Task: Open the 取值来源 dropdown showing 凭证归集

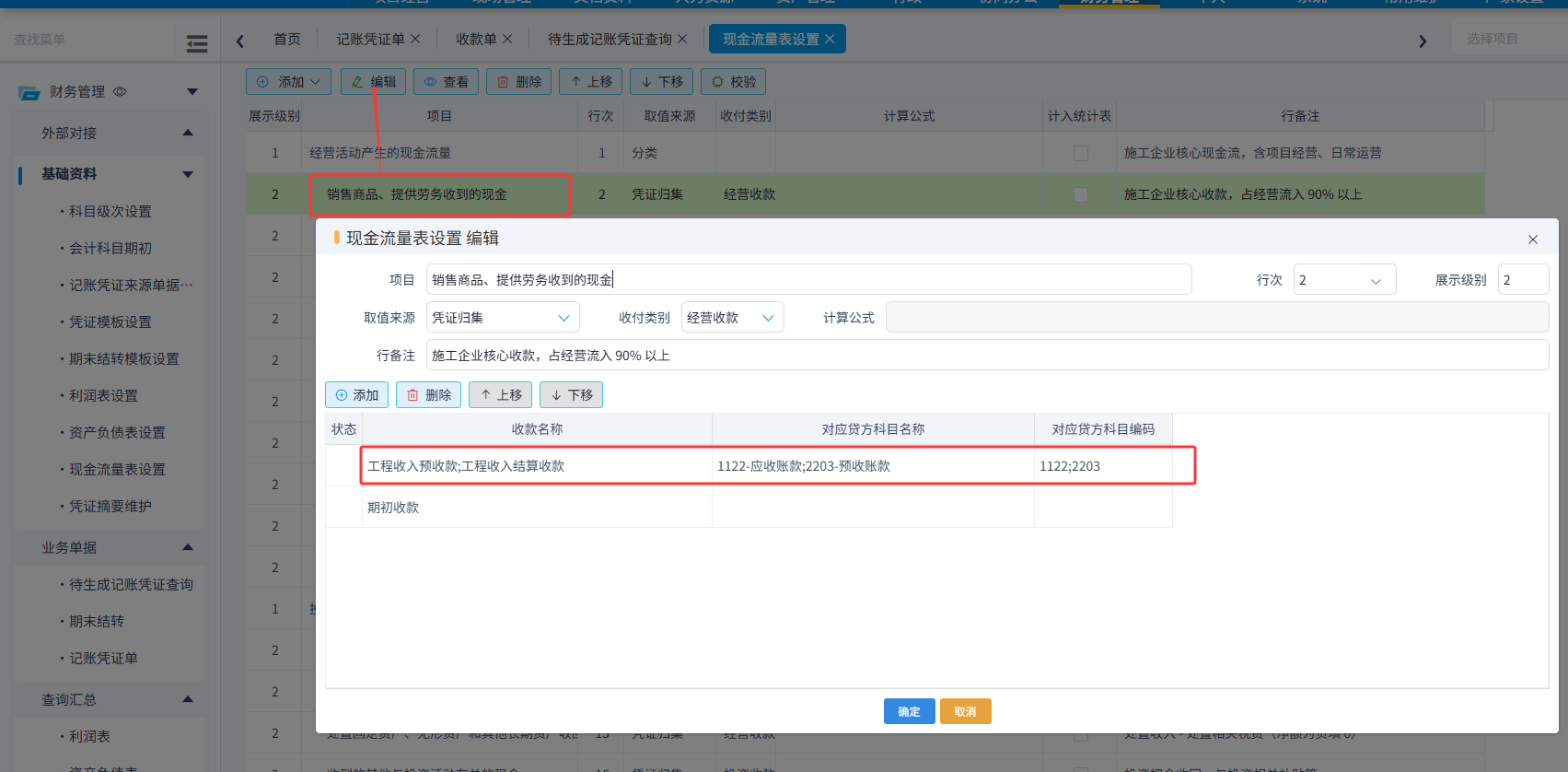Action: click(503, 318)
